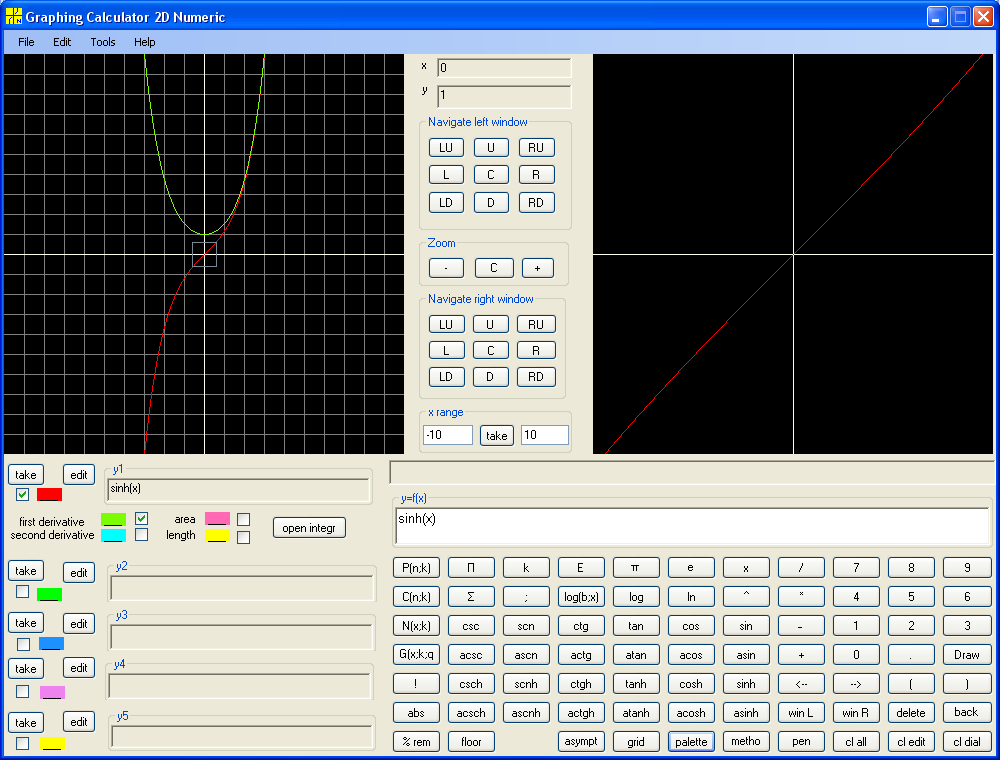Viewport: 1000px width, 760px height.
Task: Enable the length checkbox
Action: click(243, 537)
